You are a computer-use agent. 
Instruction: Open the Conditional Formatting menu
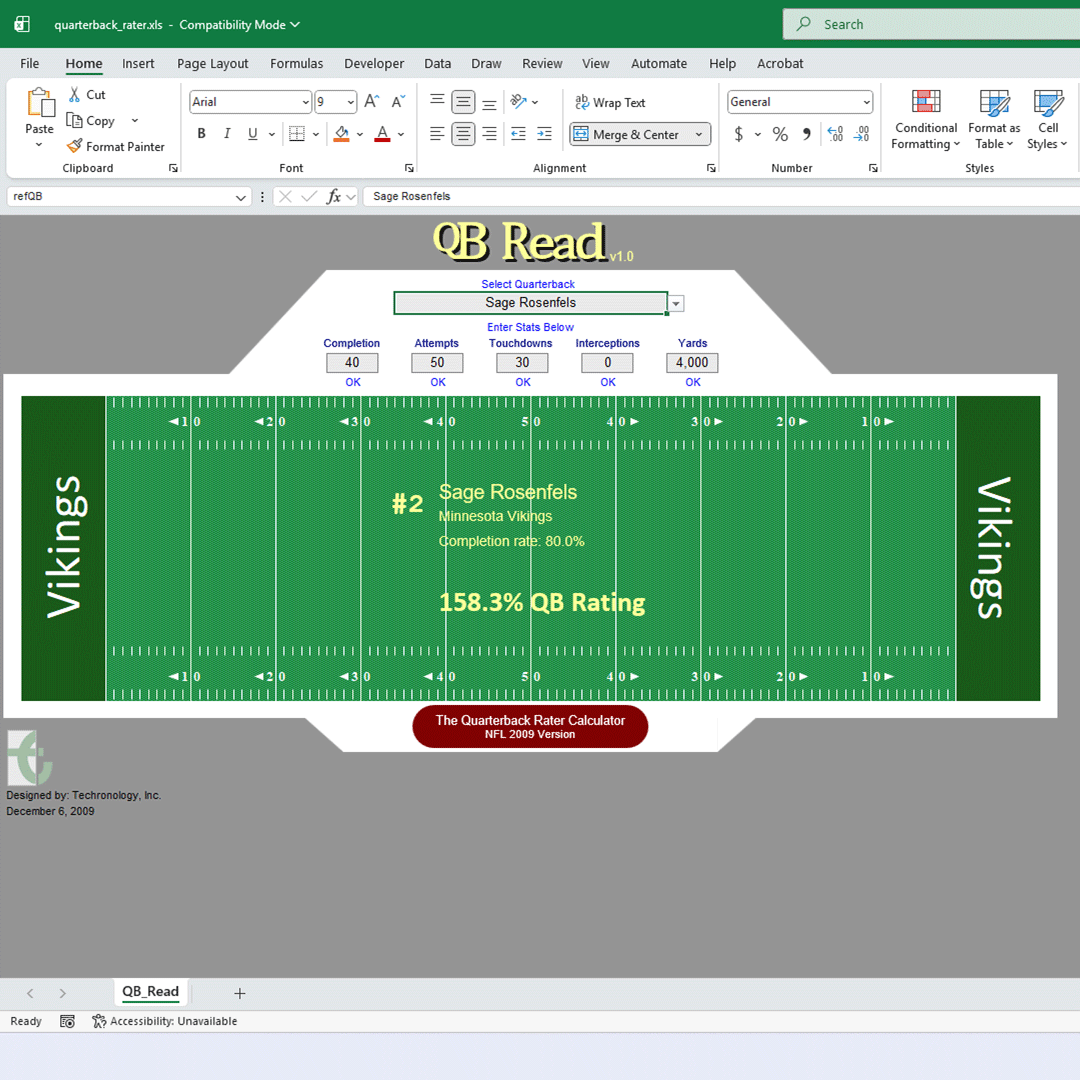coord(925,118)
